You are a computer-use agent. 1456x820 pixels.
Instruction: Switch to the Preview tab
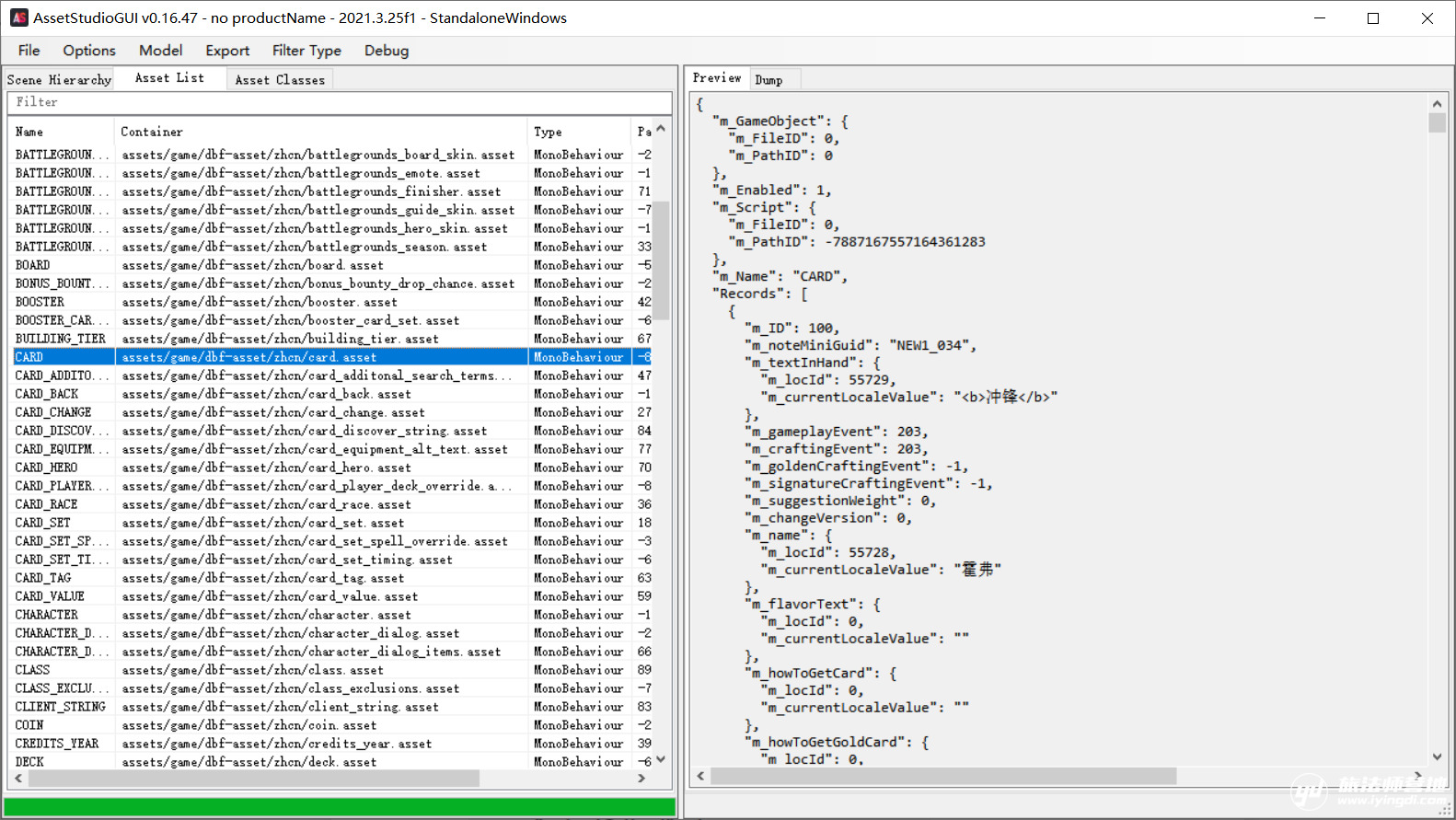717,78
